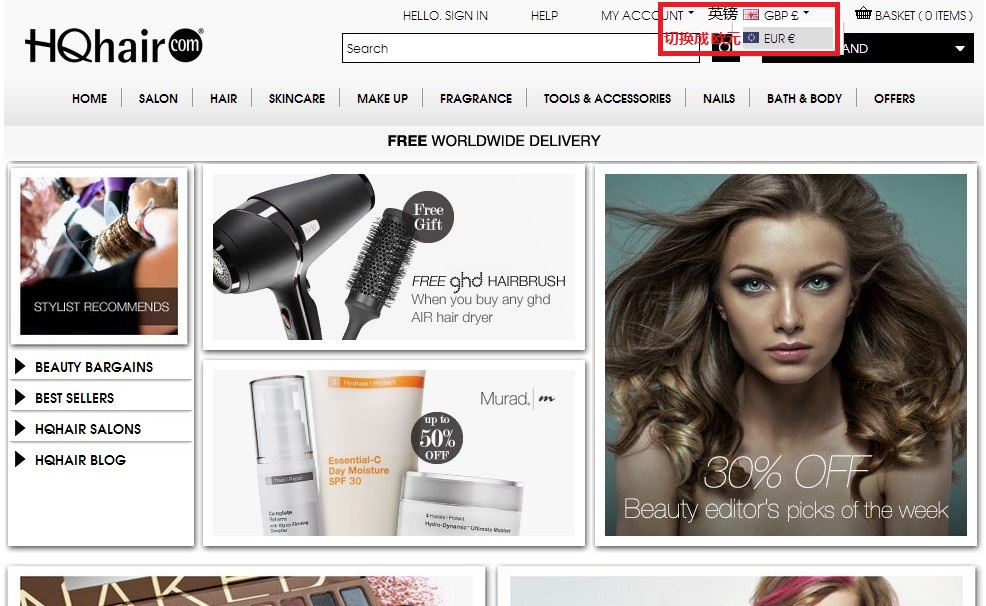Open the Naked palette banner

click(x=246, y=591)
